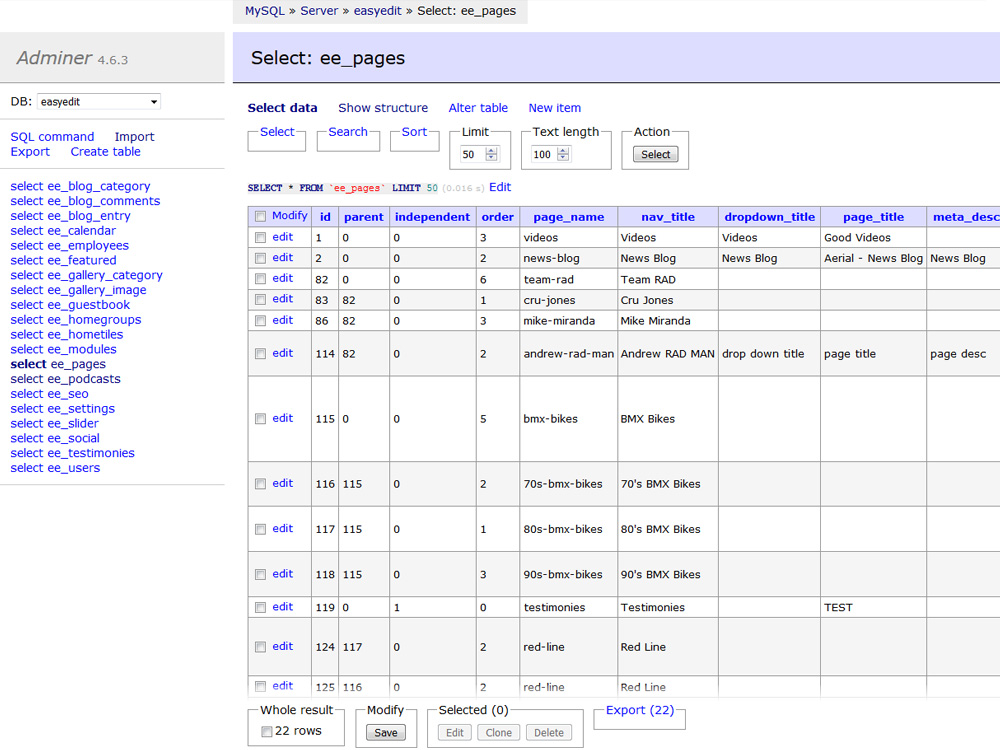This screenshot has height=750, width=1000.
Task: Click the Save button under Modify
Action: pyautogui.click(x=385, y=733)
